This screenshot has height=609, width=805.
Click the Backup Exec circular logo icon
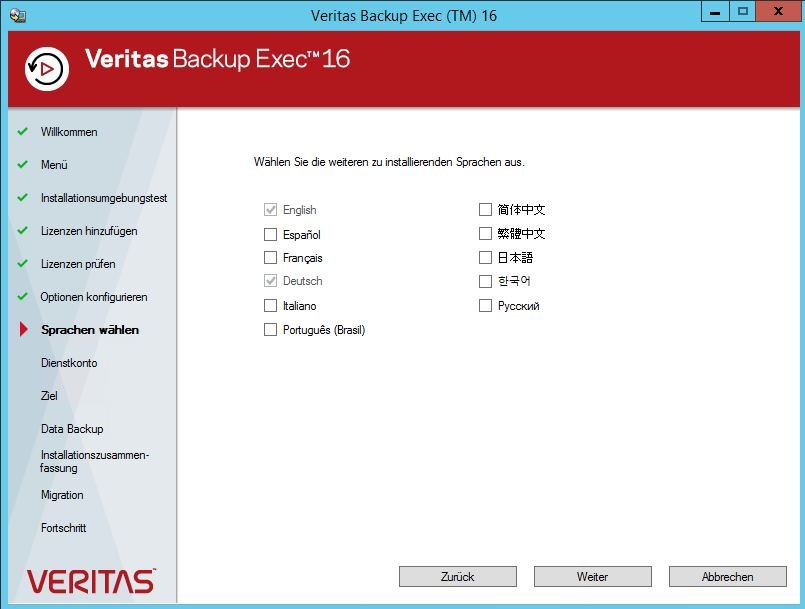(47, 69)
